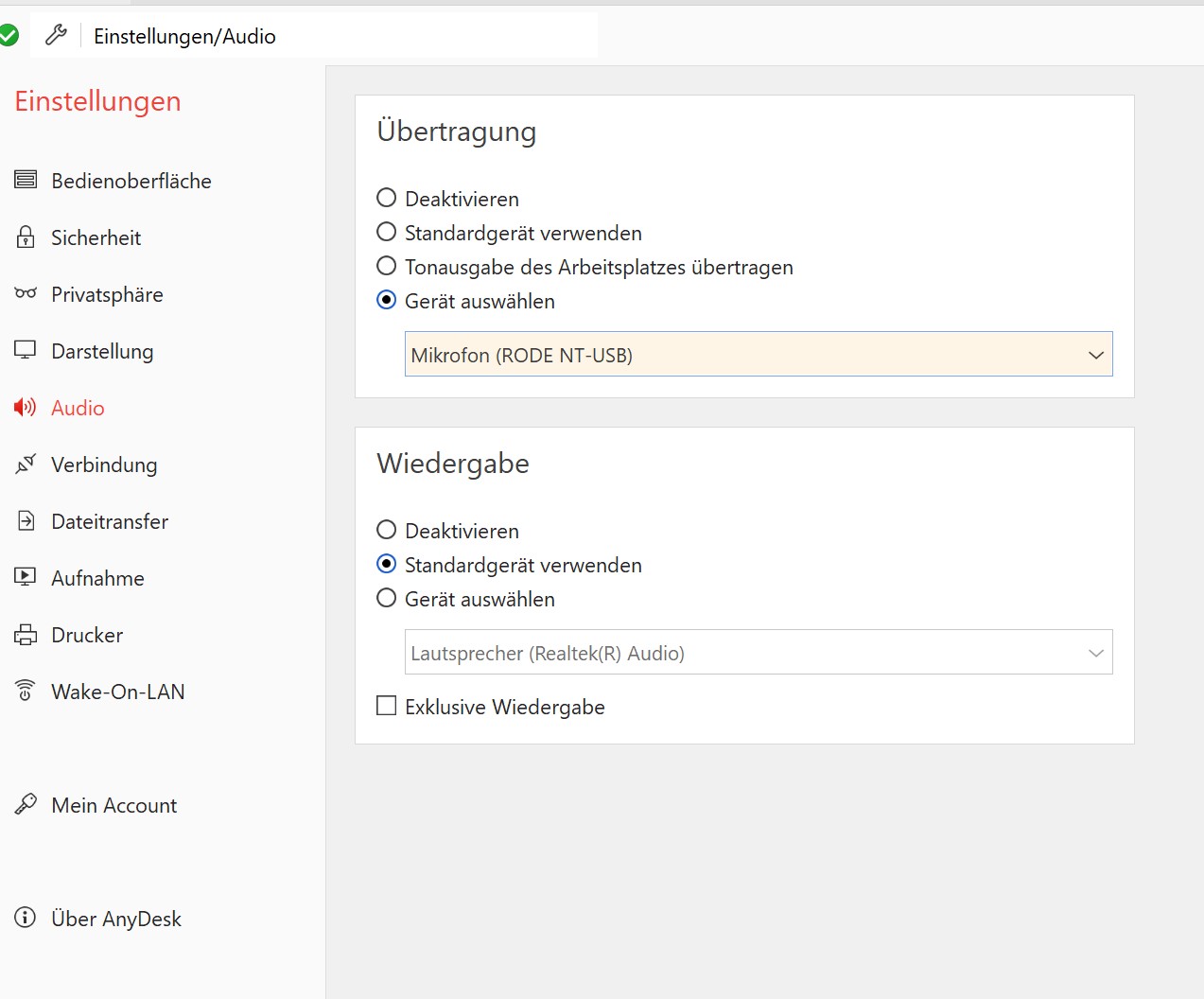Click the plug icon for Verbindung
1204x999 pixels.
(26, 464)
